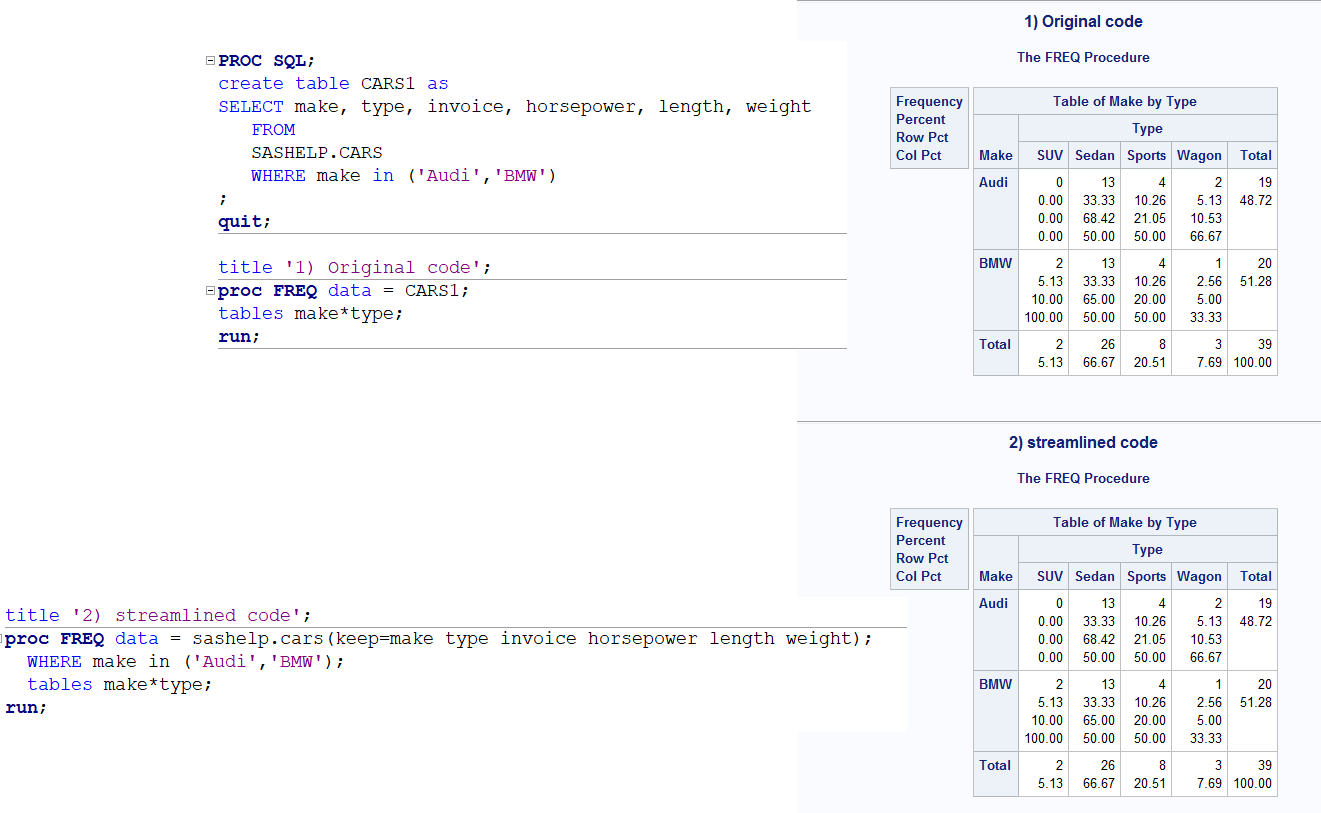1321x813 pixels.
Task: Select SASHELP.CARS in the FROM clause
Action: coord(316,153)
